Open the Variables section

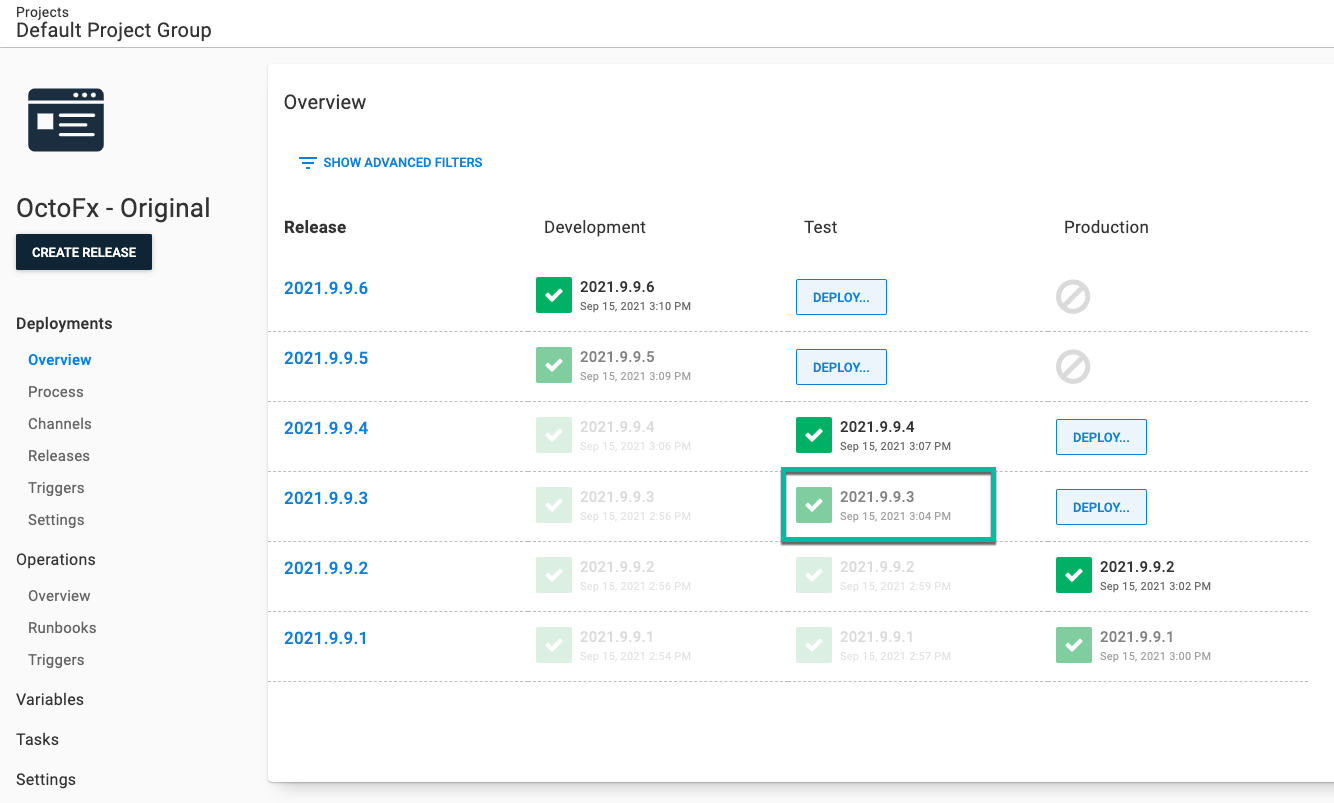[x=49, y=699]
